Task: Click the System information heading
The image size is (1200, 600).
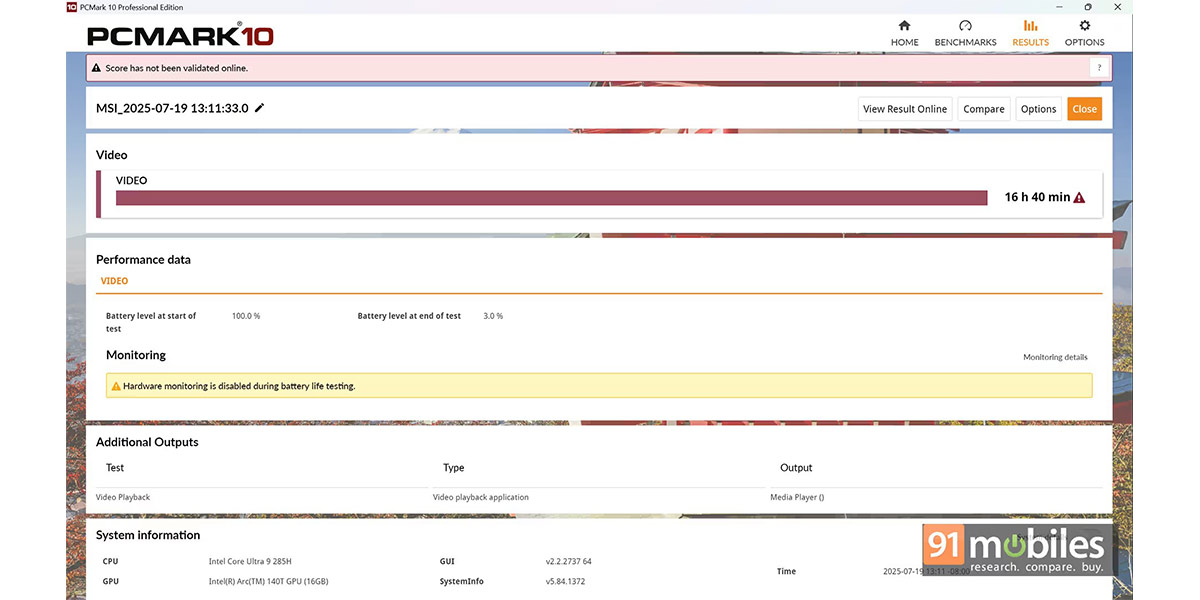Action: click(x=148, y=535)
